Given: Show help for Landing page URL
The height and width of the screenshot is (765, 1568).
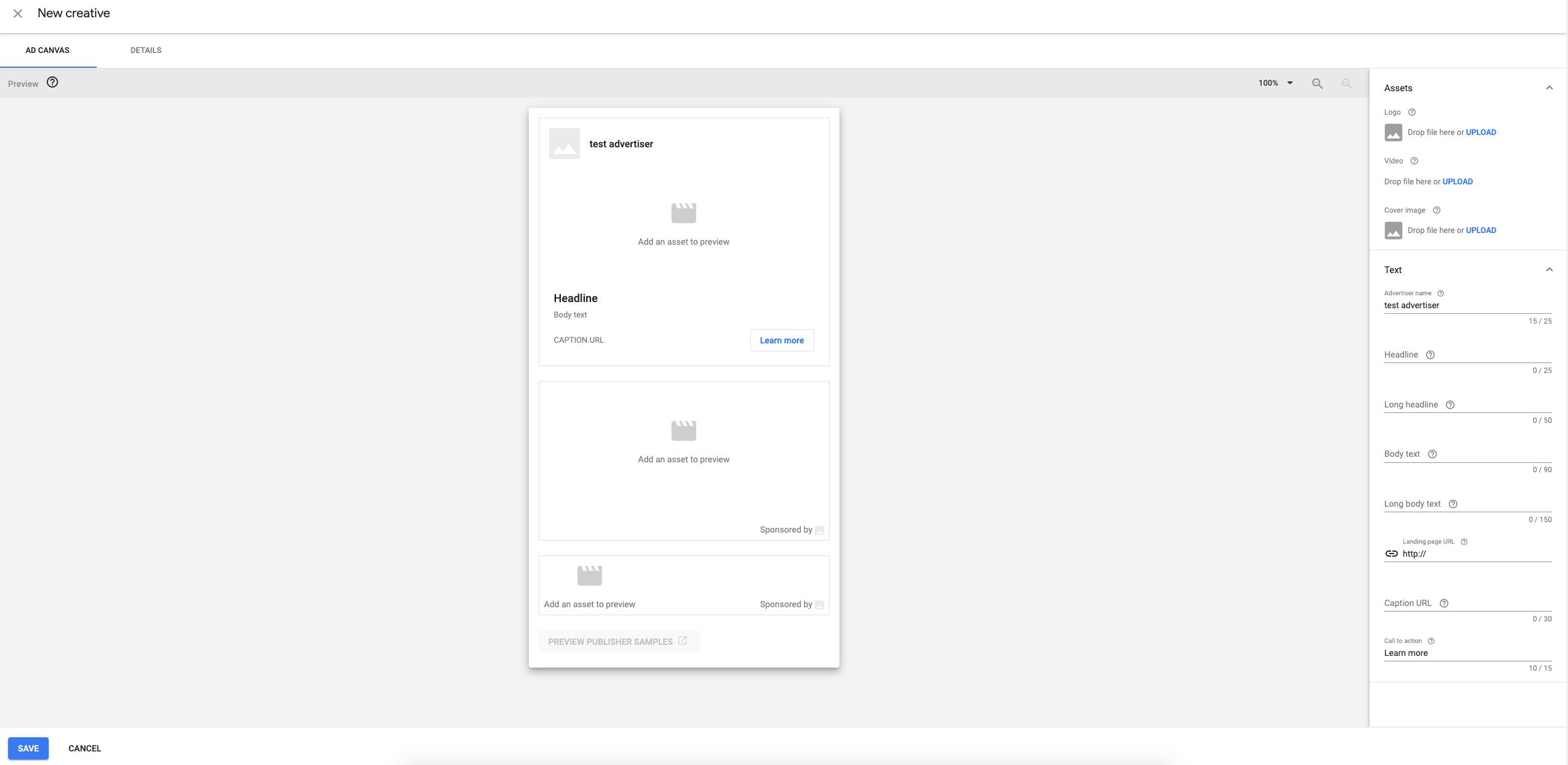Looking at the screenshot, I should coord(1464,542).
